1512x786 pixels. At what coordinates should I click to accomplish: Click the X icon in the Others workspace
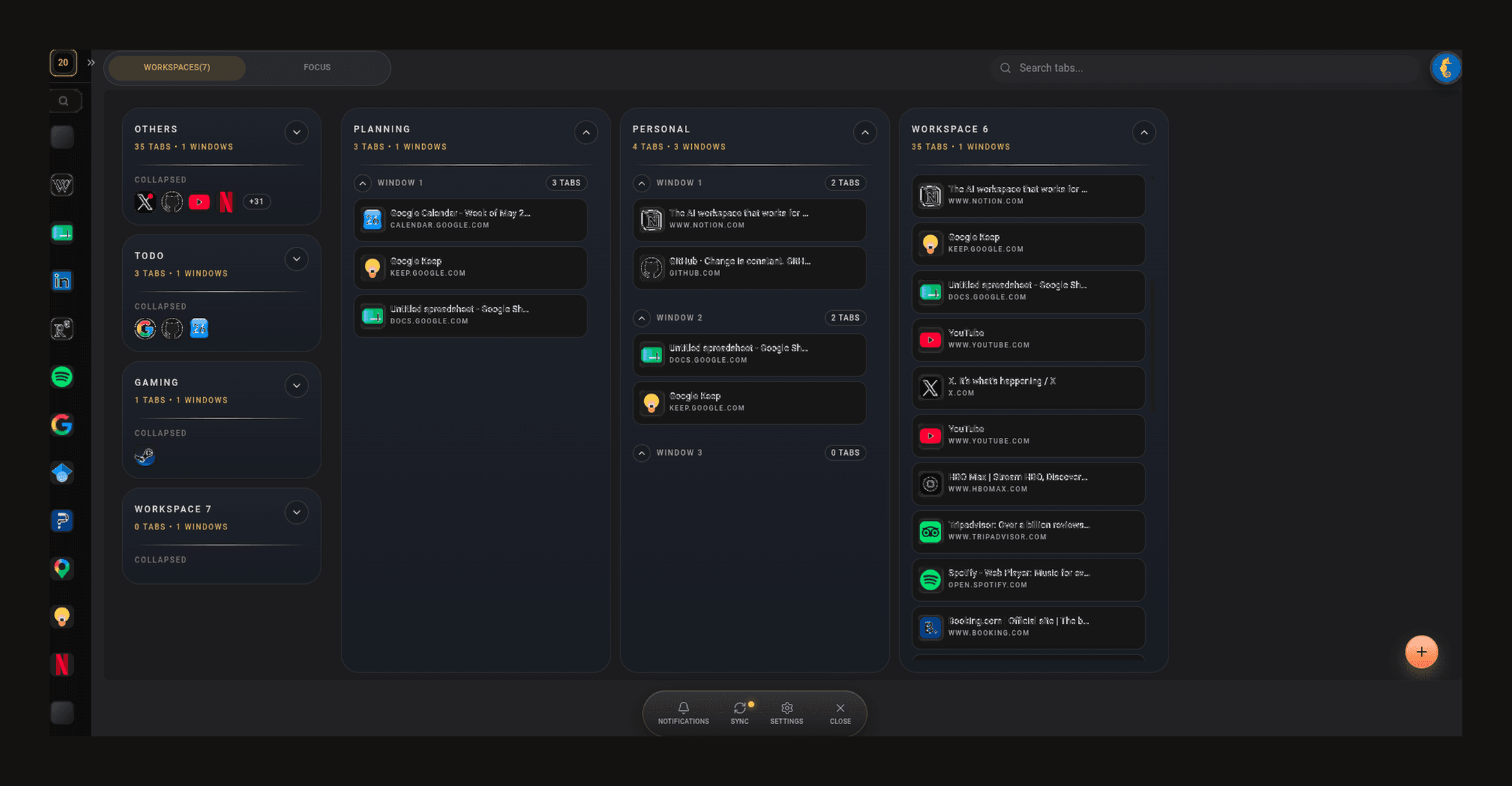tap(145, 202)
